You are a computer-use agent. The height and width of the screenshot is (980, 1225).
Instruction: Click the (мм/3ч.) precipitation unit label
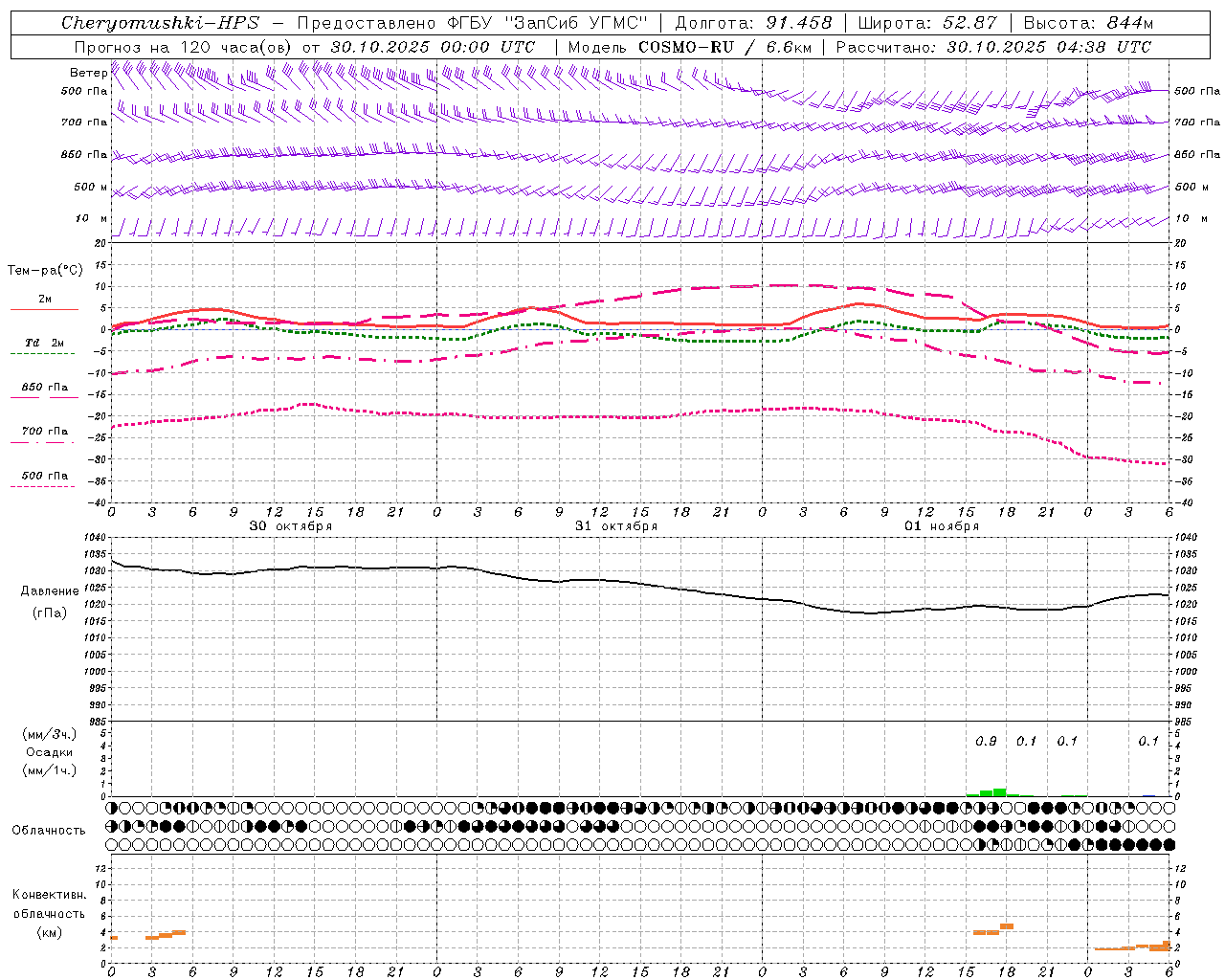click(50, 734)
